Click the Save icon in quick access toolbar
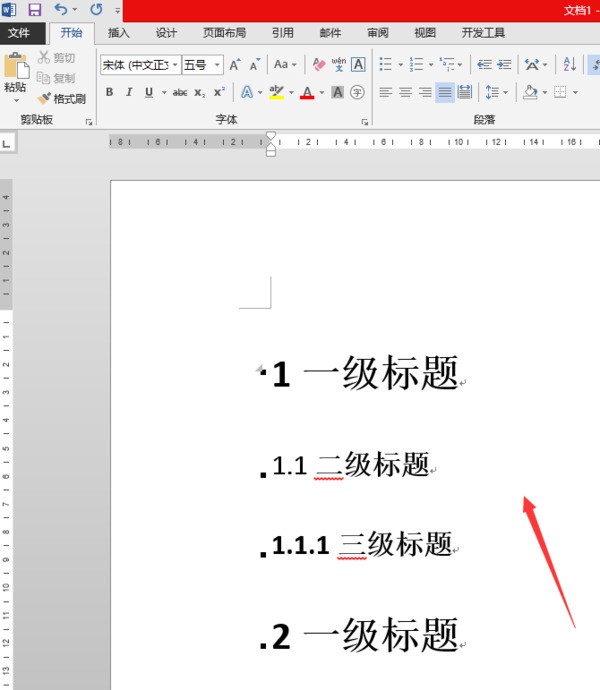Viewport: 600px width, 690px height. click(35, 10)
